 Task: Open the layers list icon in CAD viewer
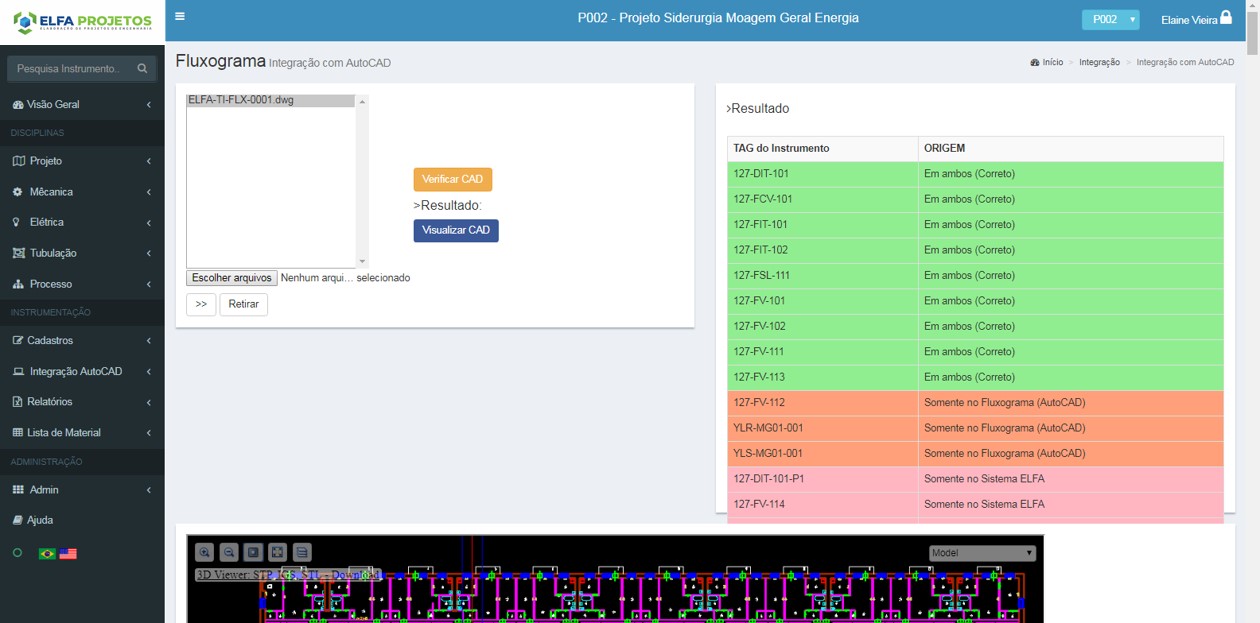(303, 552)
